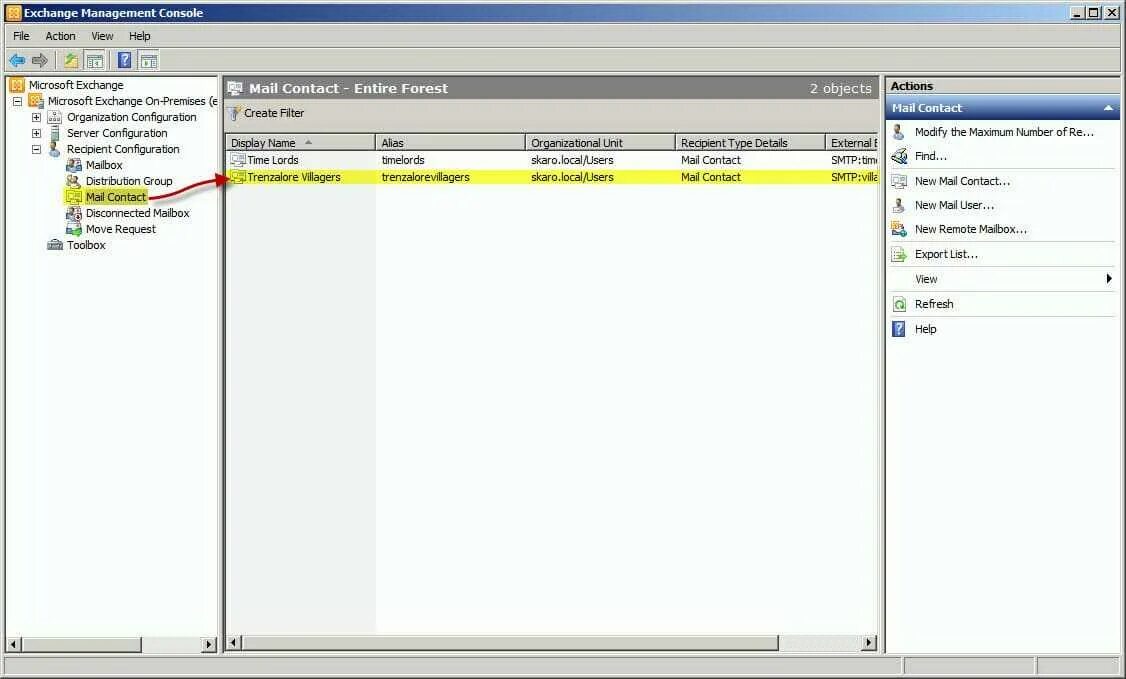Collapse the Recipient Configuration node
This screenshot has height=679, width=1126.
pos(36,149)
